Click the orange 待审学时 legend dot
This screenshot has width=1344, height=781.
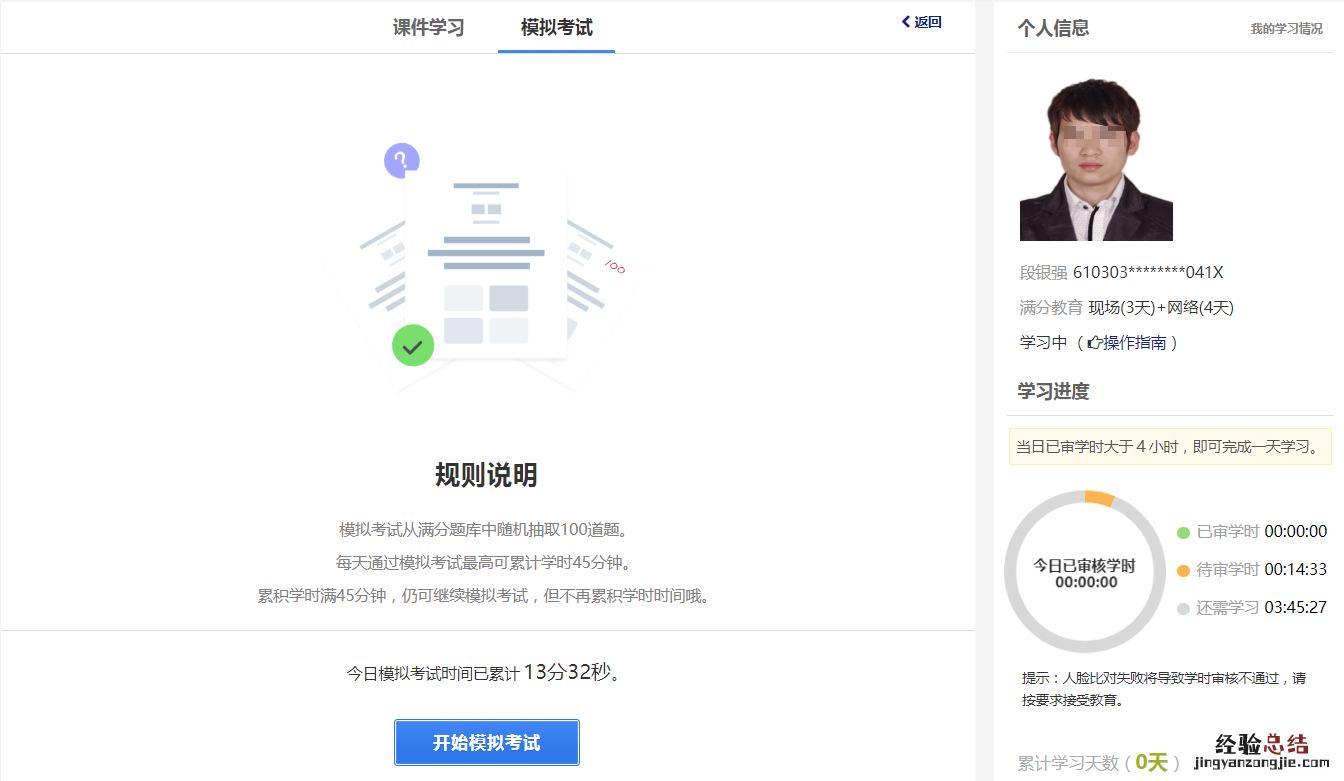(1183, 570)
